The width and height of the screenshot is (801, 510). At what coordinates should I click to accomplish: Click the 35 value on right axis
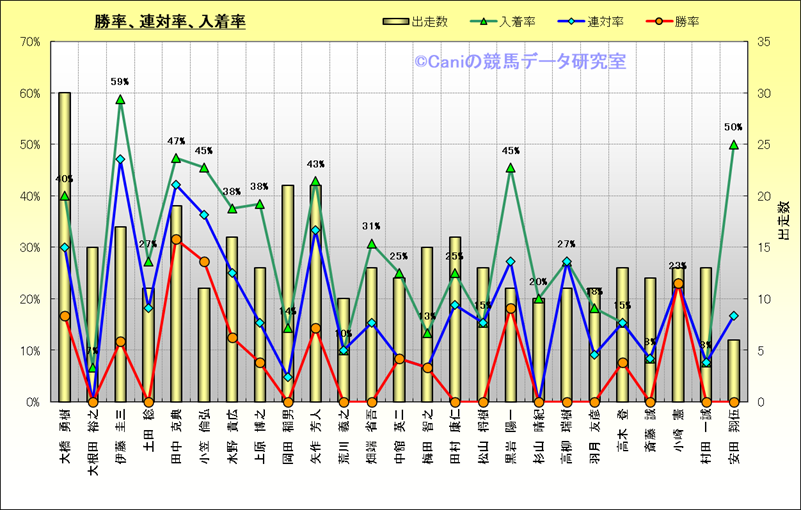[x=764, y=42]
